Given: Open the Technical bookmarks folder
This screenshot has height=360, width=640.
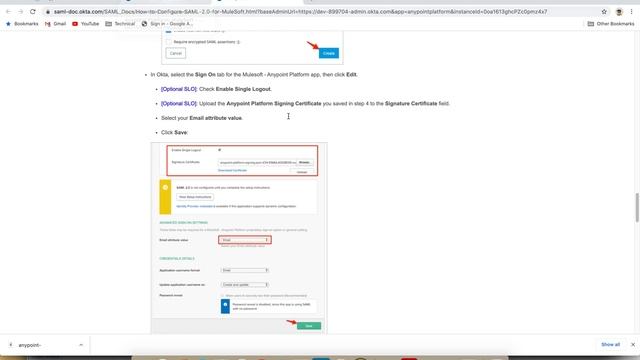Looking at the screenshot, I should (120, 24).
